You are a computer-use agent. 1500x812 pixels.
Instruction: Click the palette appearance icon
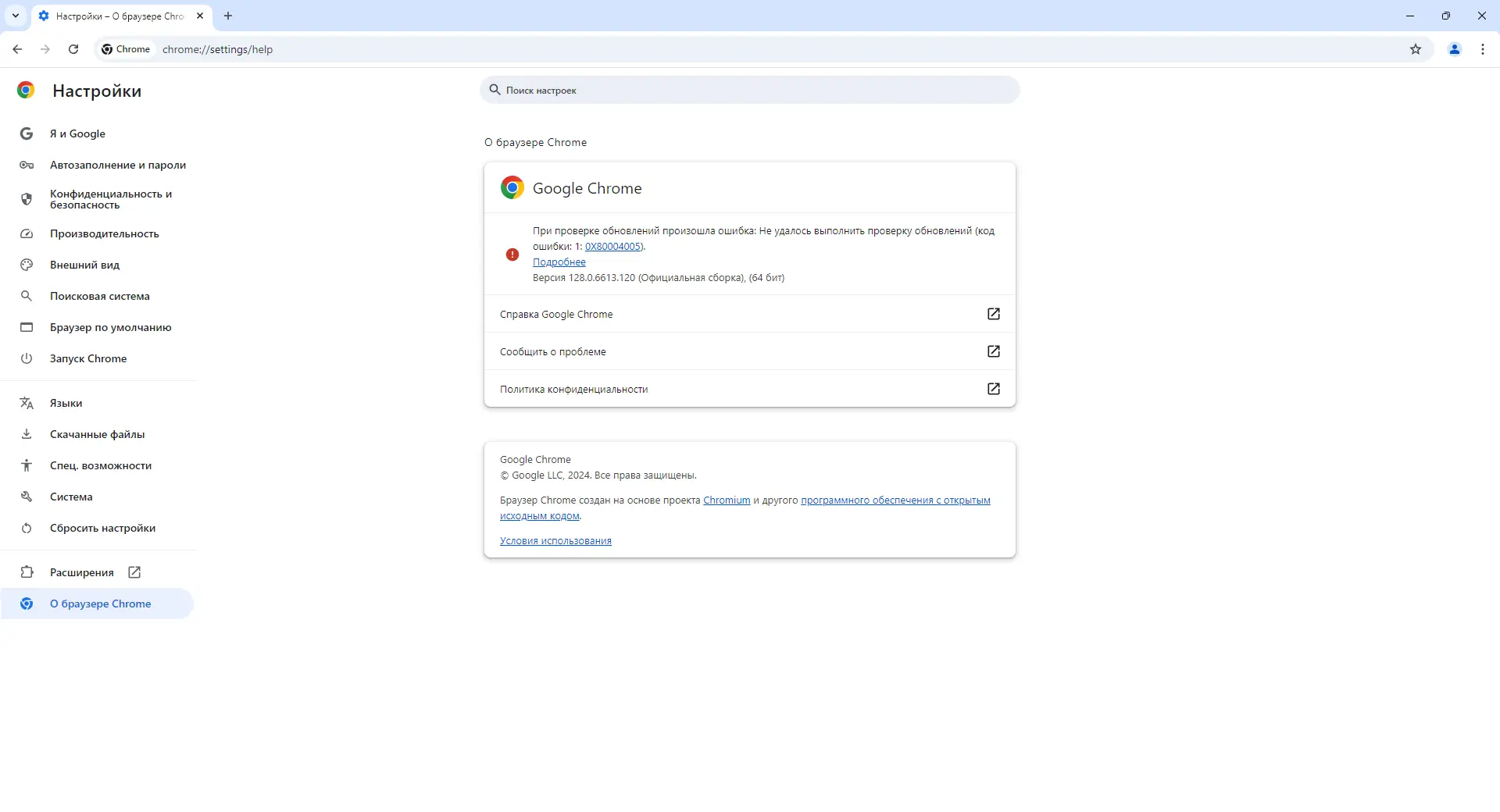tap(27, 265)
